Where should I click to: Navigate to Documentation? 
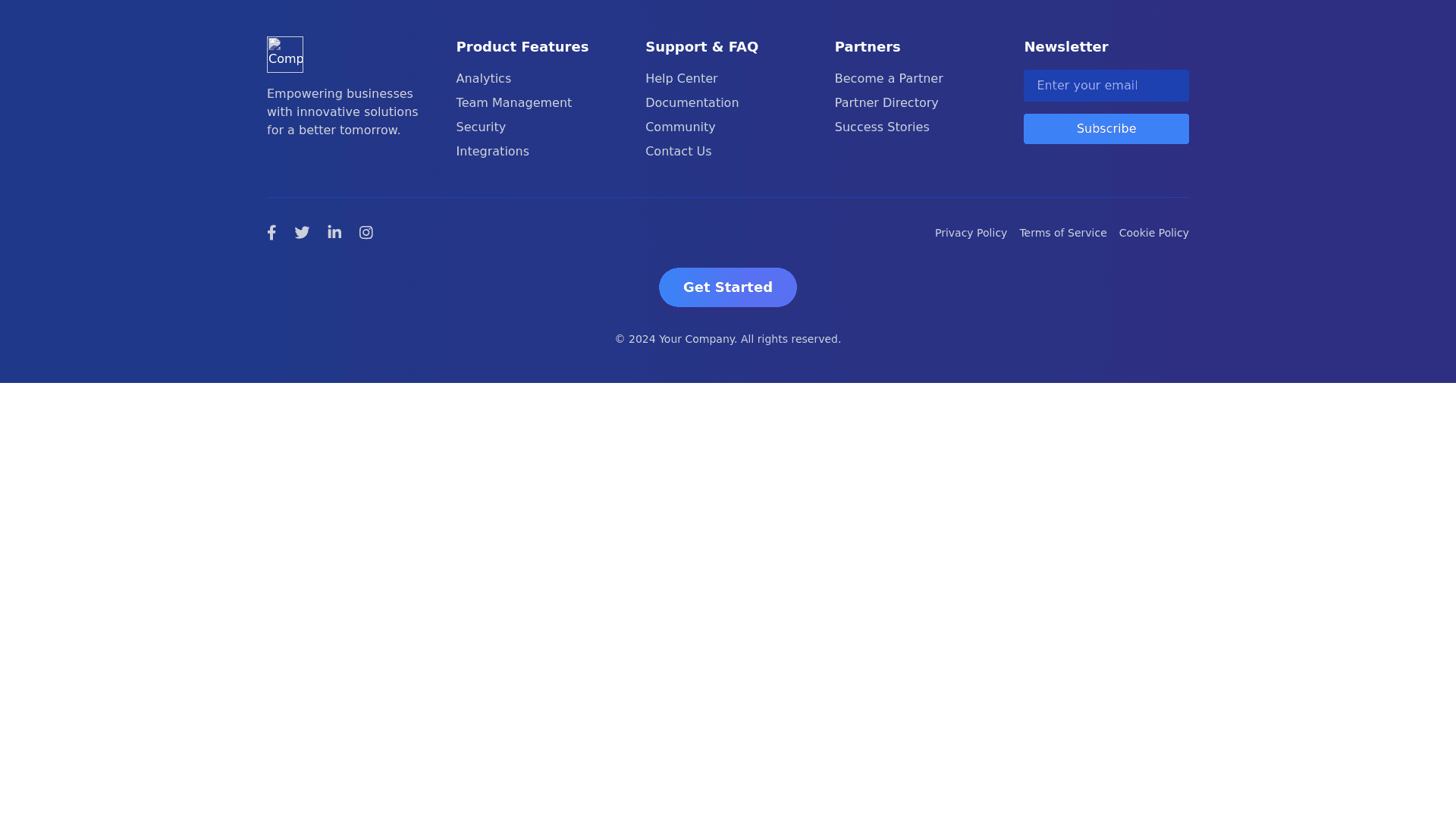point(692,103)
